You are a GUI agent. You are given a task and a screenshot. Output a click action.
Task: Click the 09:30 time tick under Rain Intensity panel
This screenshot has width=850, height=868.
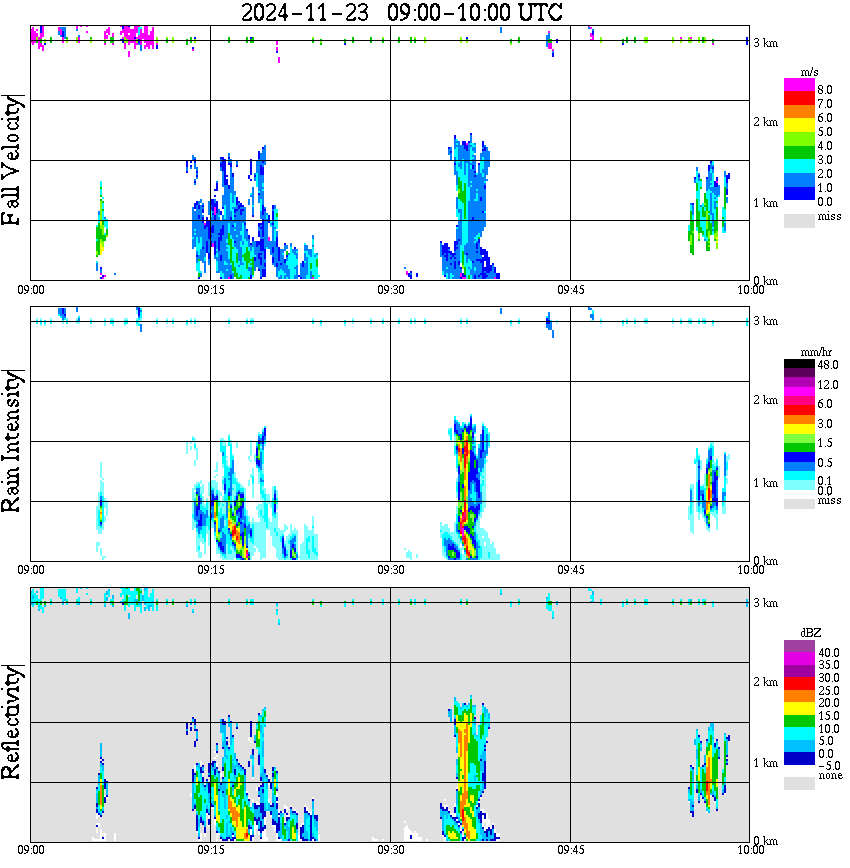(390, 570)
